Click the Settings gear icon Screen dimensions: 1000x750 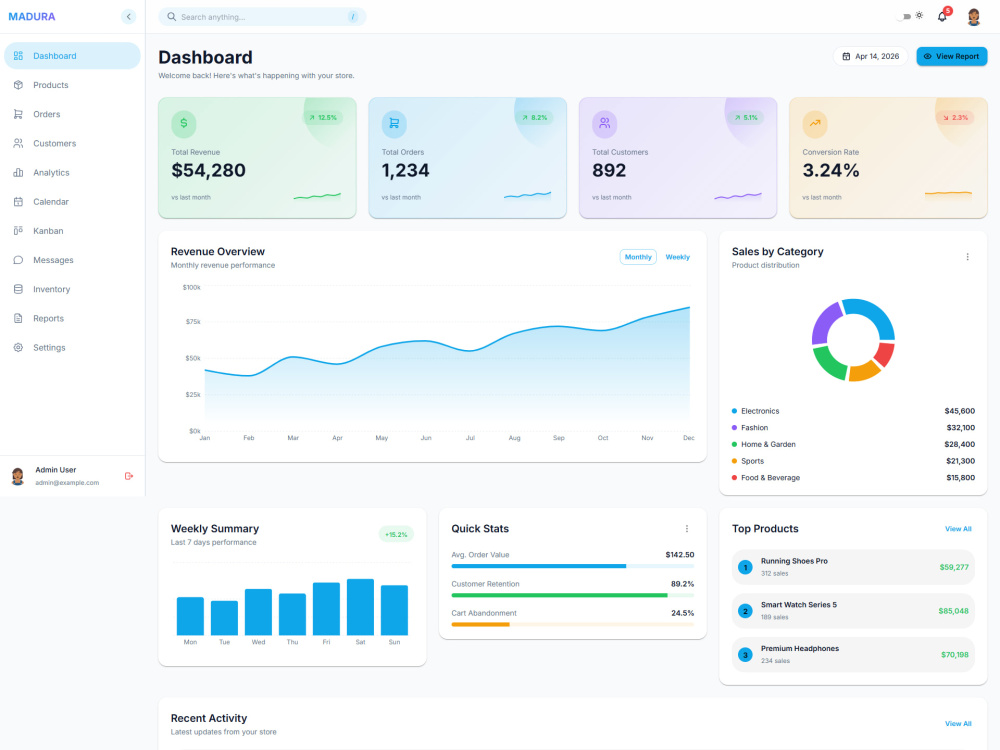pos(18,348)
